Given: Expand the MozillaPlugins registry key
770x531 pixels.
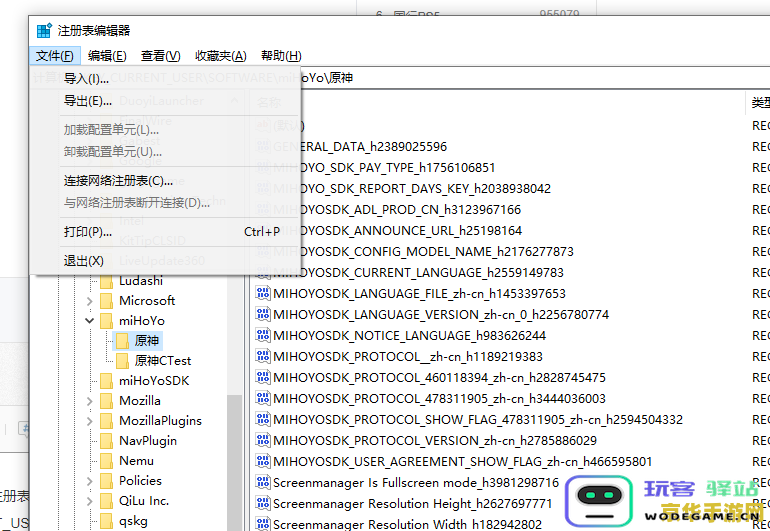Looking at the screenshot, I should pos(89,421).
